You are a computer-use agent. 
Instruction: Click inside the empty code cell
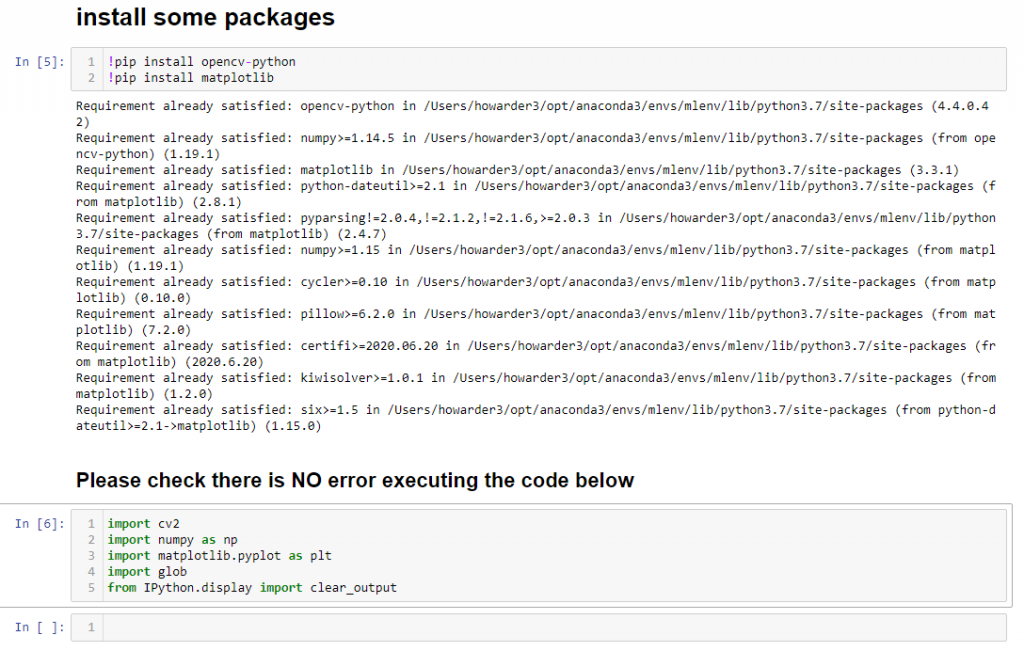(x=550, y=627)
